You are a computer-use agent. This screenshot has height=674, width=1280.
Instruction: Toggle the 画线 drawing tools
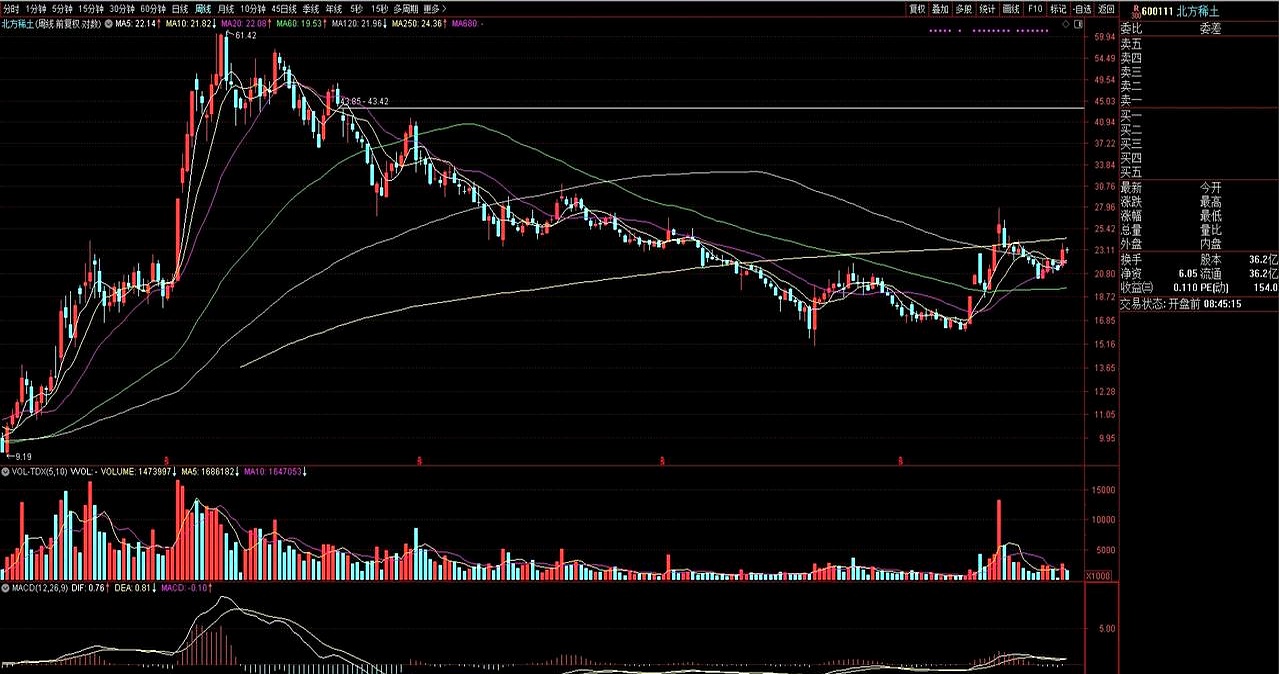(1011, 8)
